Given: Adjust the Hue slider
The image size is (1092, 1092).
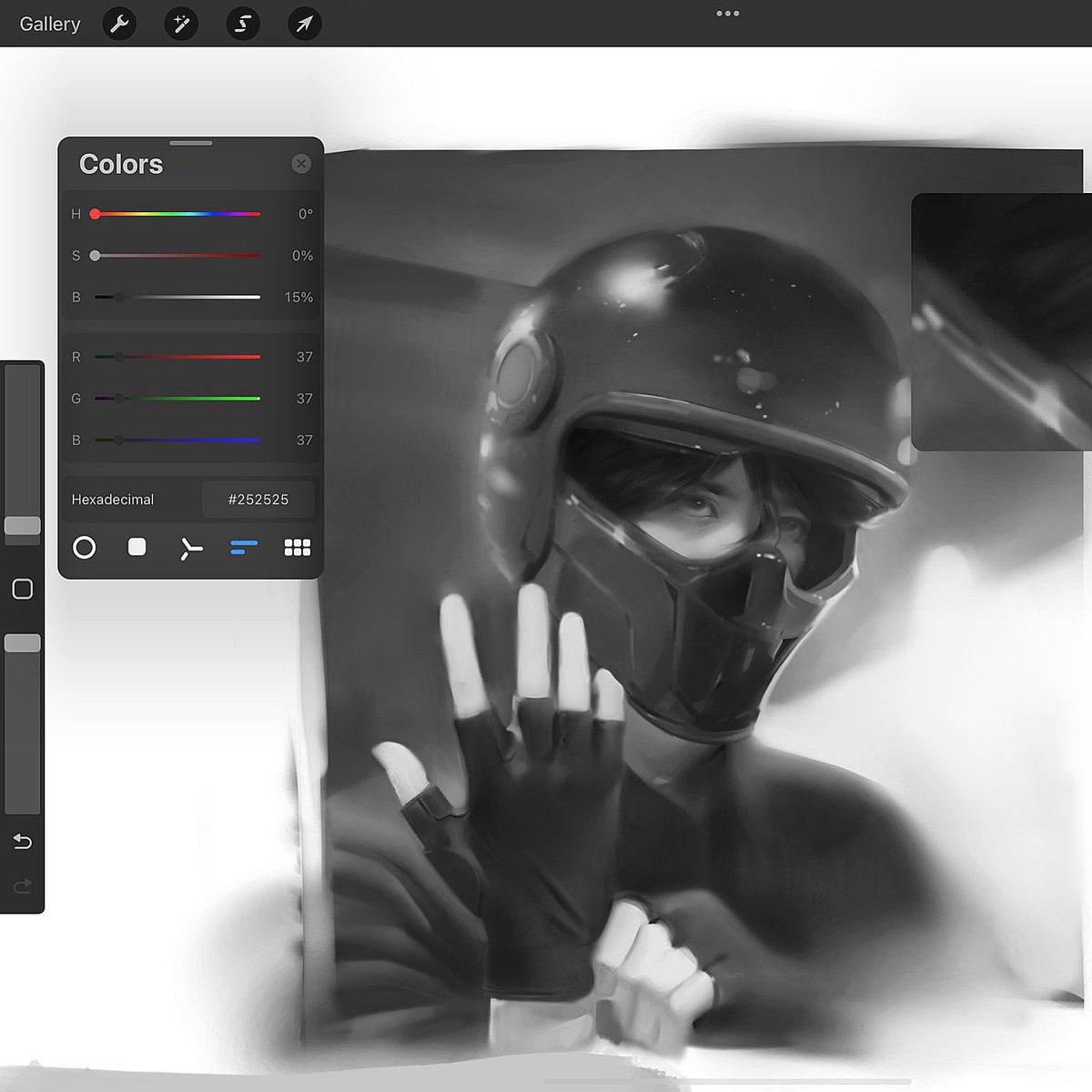Looking at the screenshot, I should point(177,214).
